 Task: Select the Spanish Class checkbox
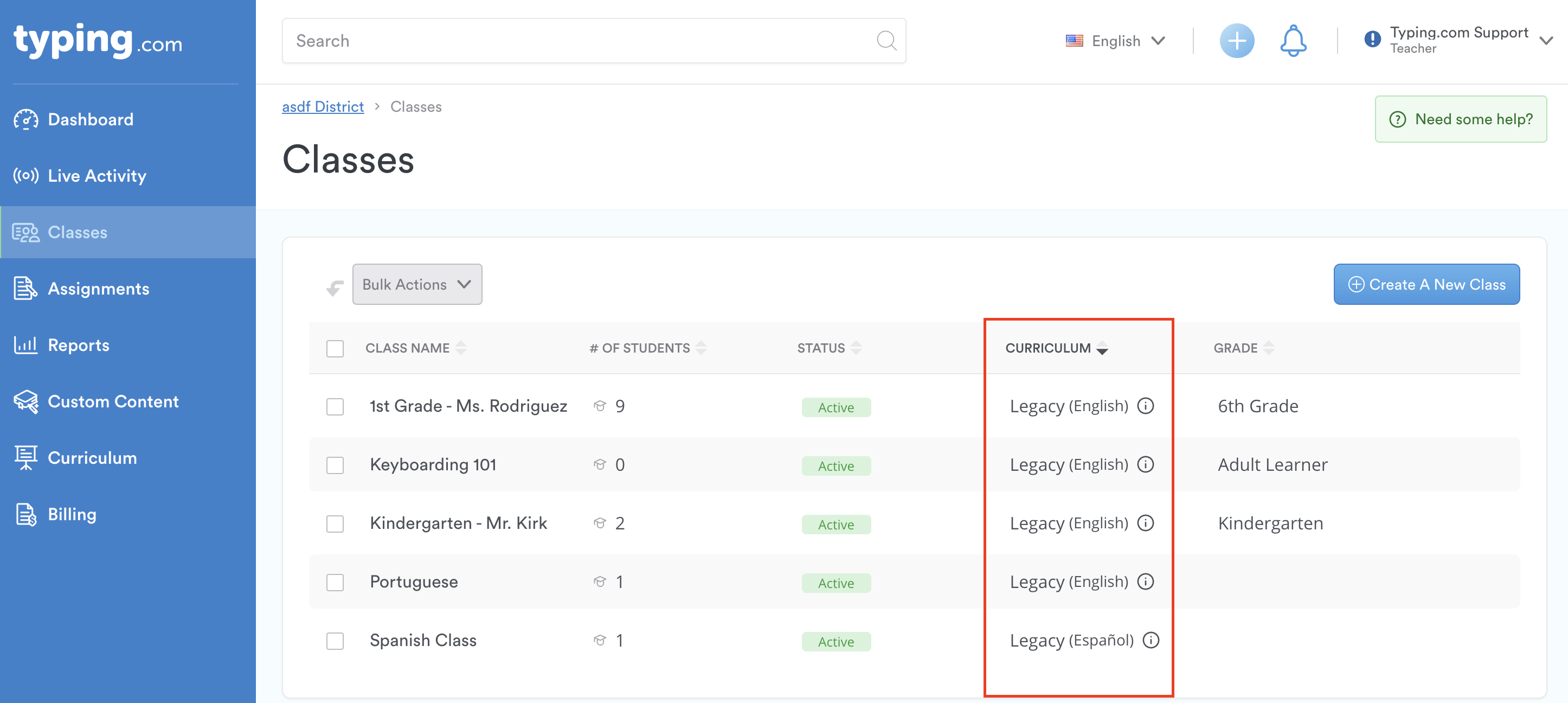(x=335, y=641)
